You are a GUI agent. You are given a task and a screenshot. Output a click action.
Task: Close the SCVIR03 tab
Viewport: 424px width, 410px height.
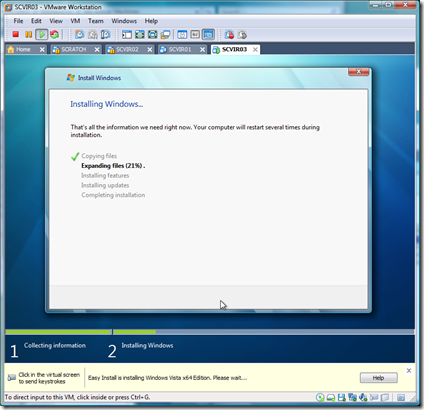(x=255, y=49)
